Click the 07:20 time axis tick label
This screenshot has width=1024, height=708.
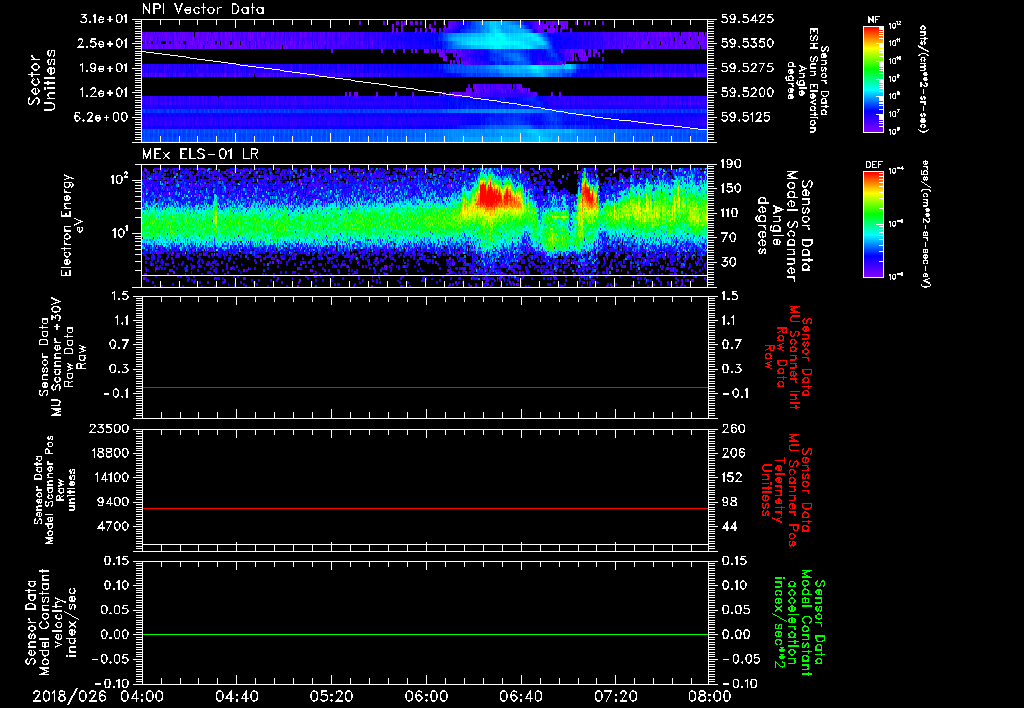[615, 696]
